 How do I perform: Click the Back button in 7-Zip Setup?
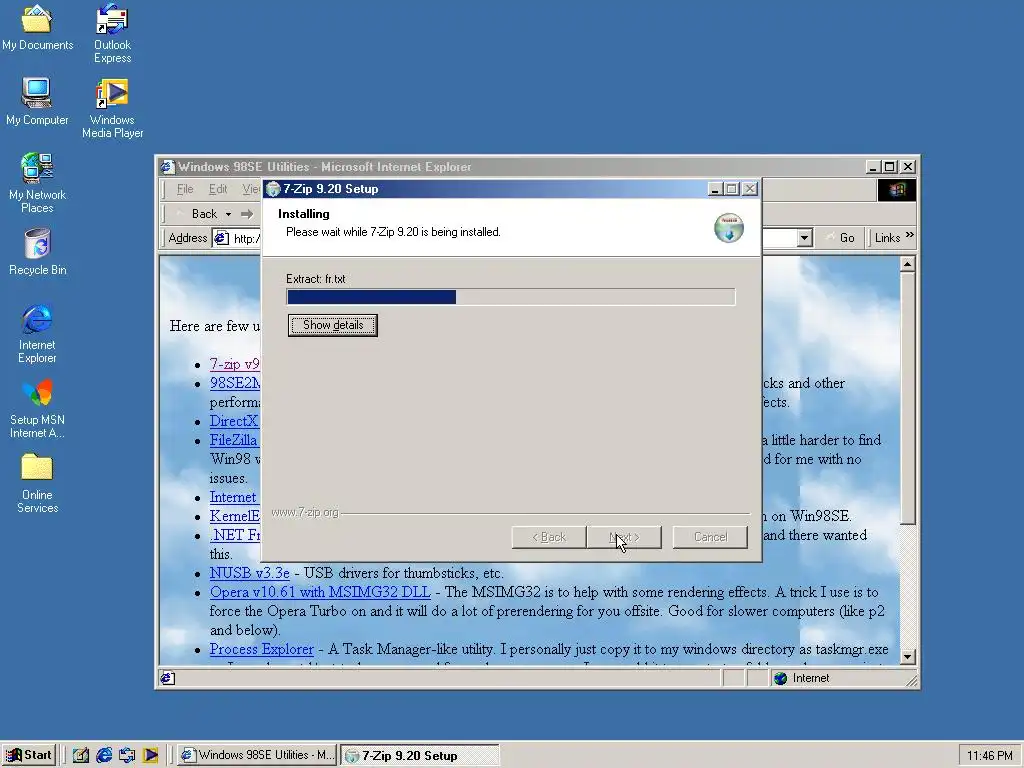[x=549, y=537]
